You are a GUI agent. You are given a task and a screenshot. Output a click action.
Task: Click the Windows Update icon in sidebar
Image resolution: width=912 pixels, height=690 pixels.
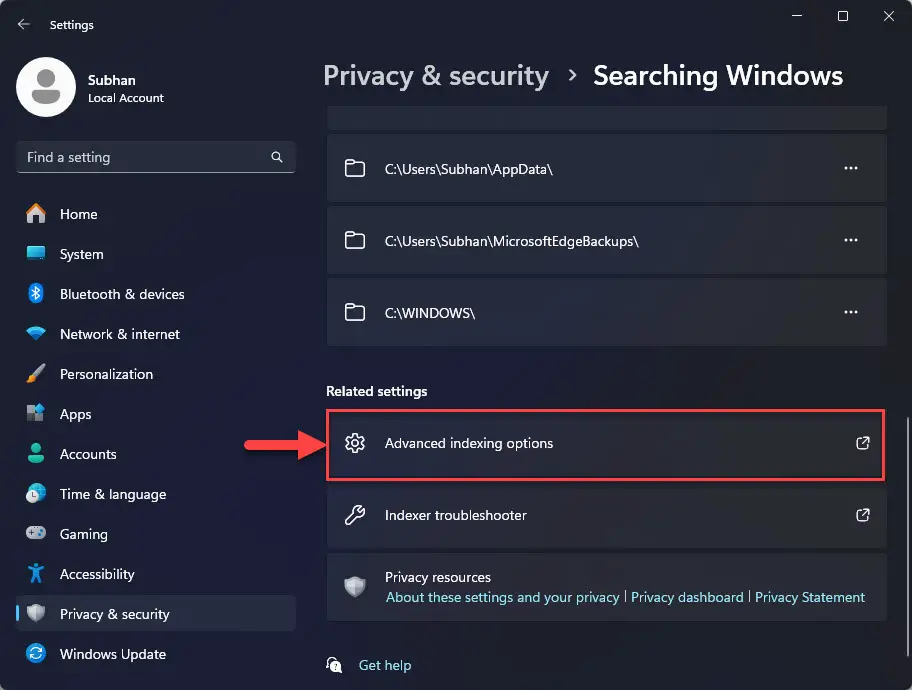point(37,654)
